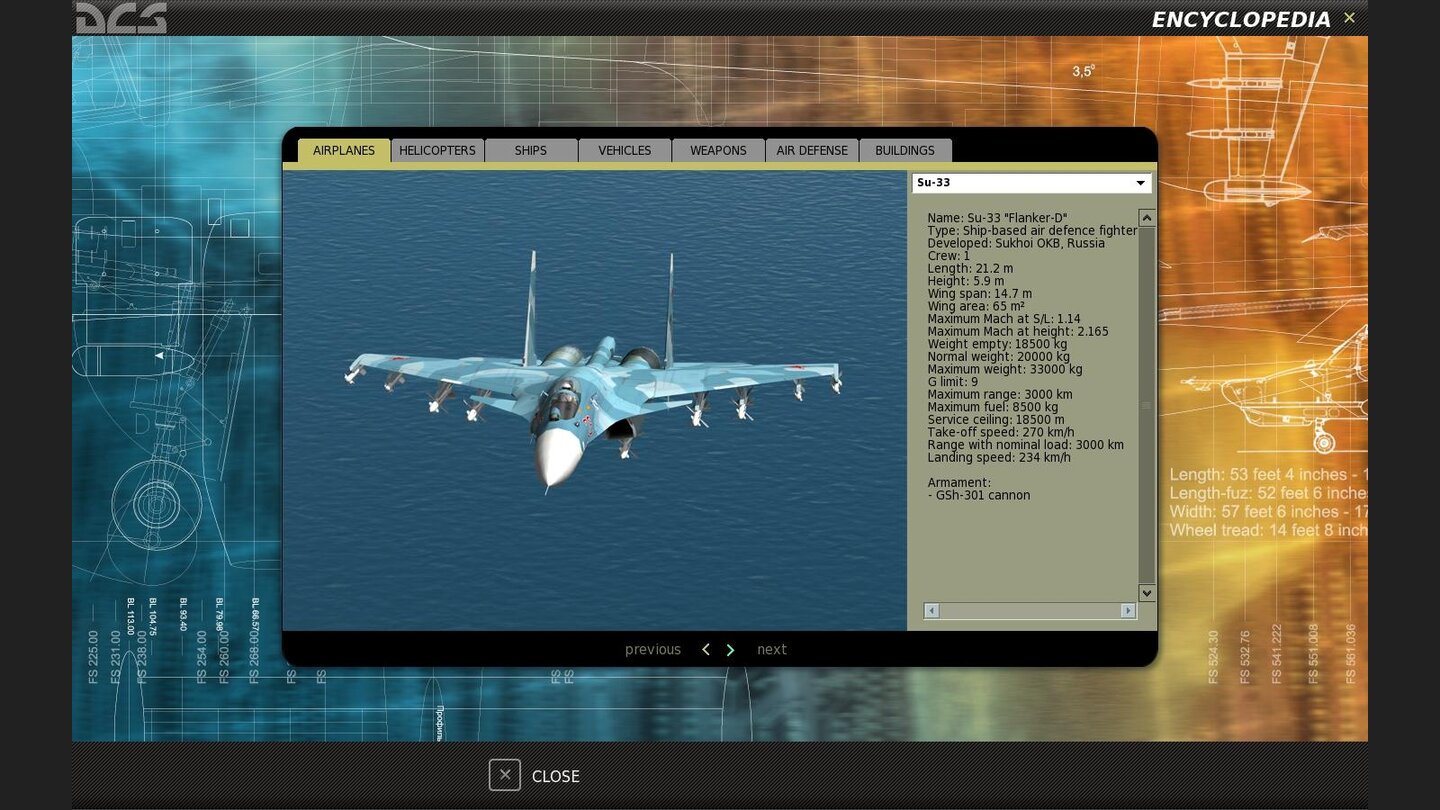Click the DCS logo in the header

[121, 18]
